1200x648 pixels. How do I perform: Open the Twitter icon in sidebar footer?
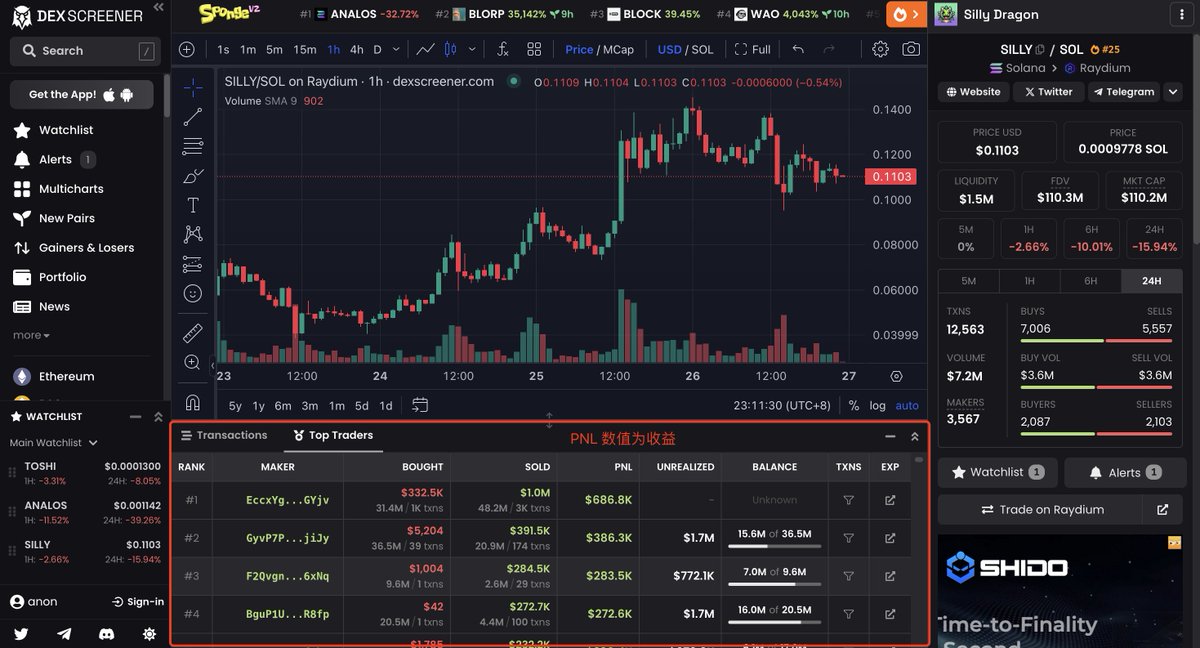(x=21, y=634)
